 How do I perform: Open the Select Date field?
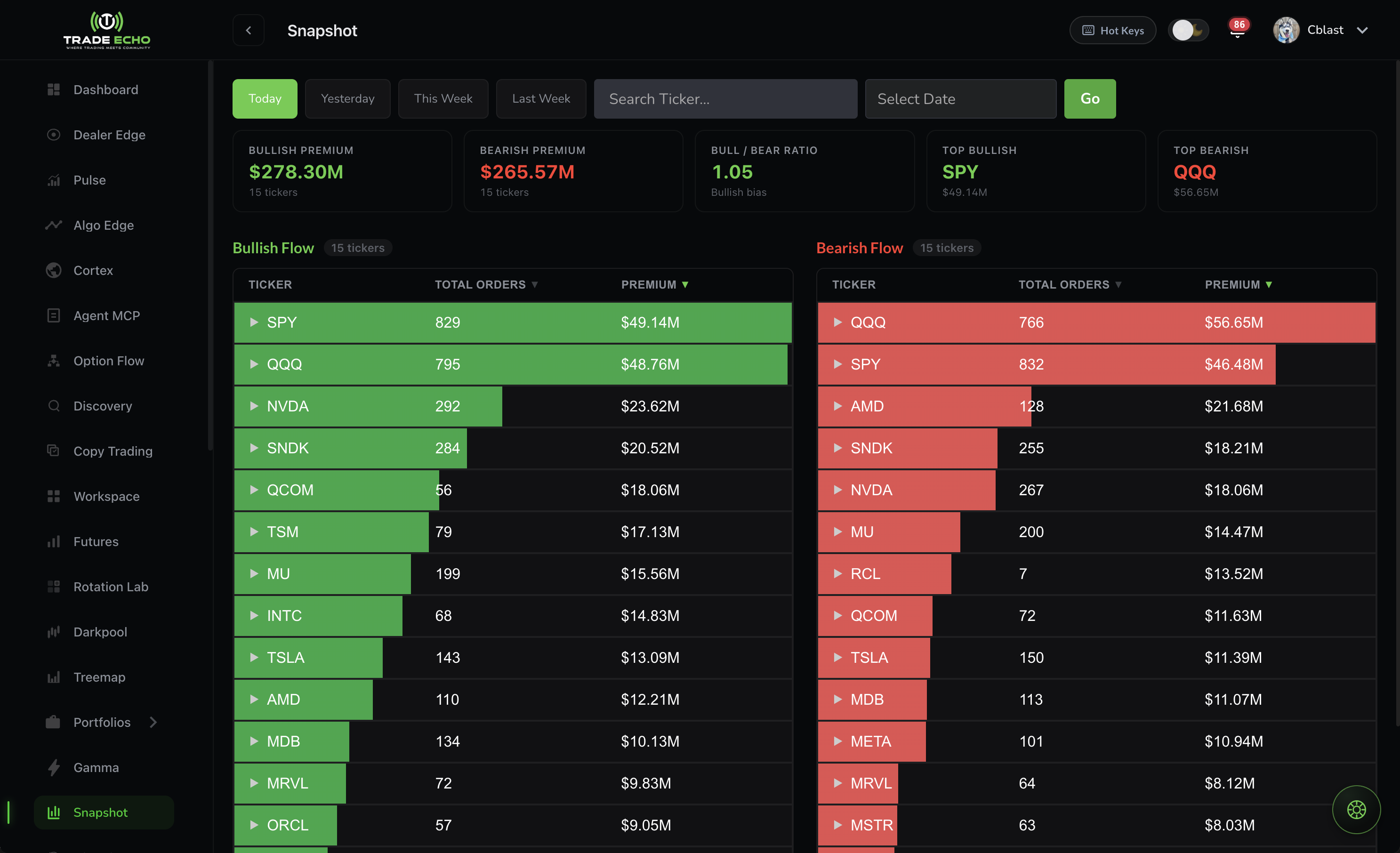tap(961, 99)
